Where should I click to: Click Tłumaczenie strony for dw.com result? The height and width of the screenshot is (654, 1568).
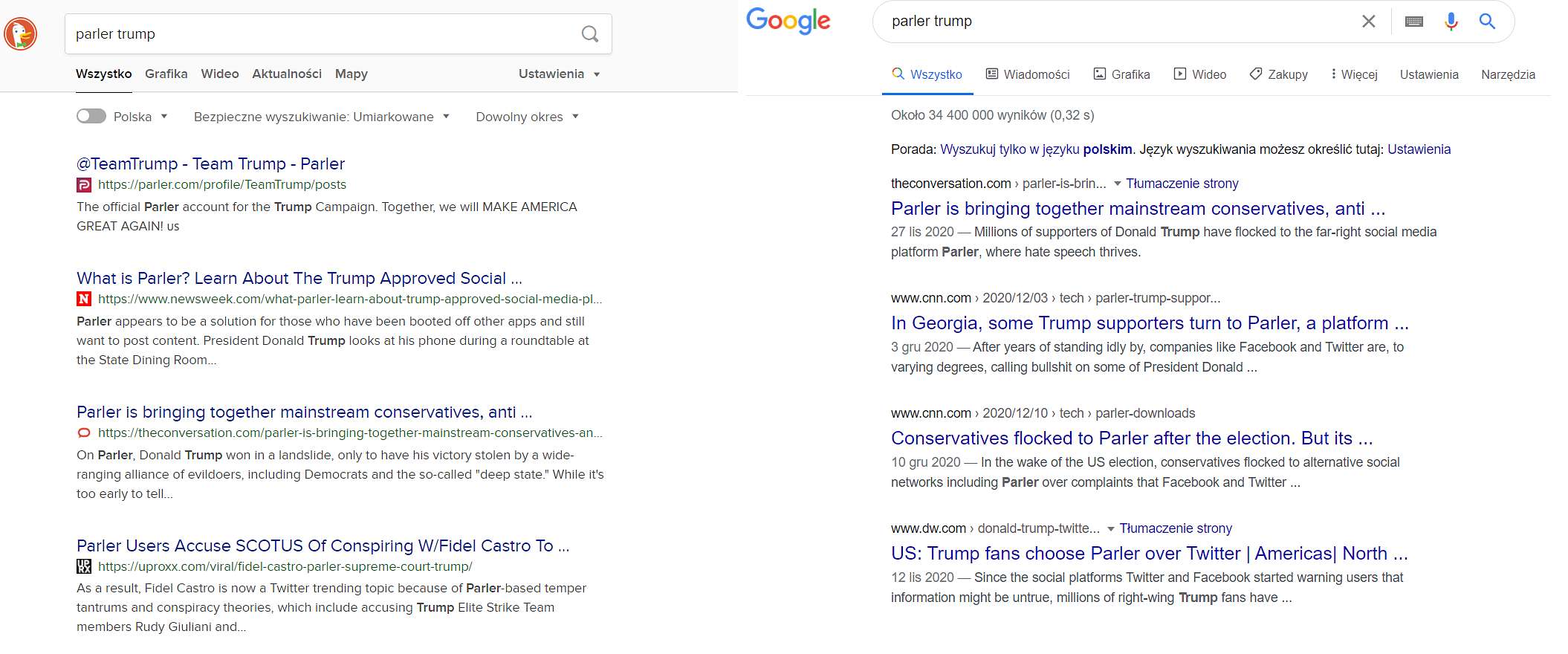(x=1176, y=528)
